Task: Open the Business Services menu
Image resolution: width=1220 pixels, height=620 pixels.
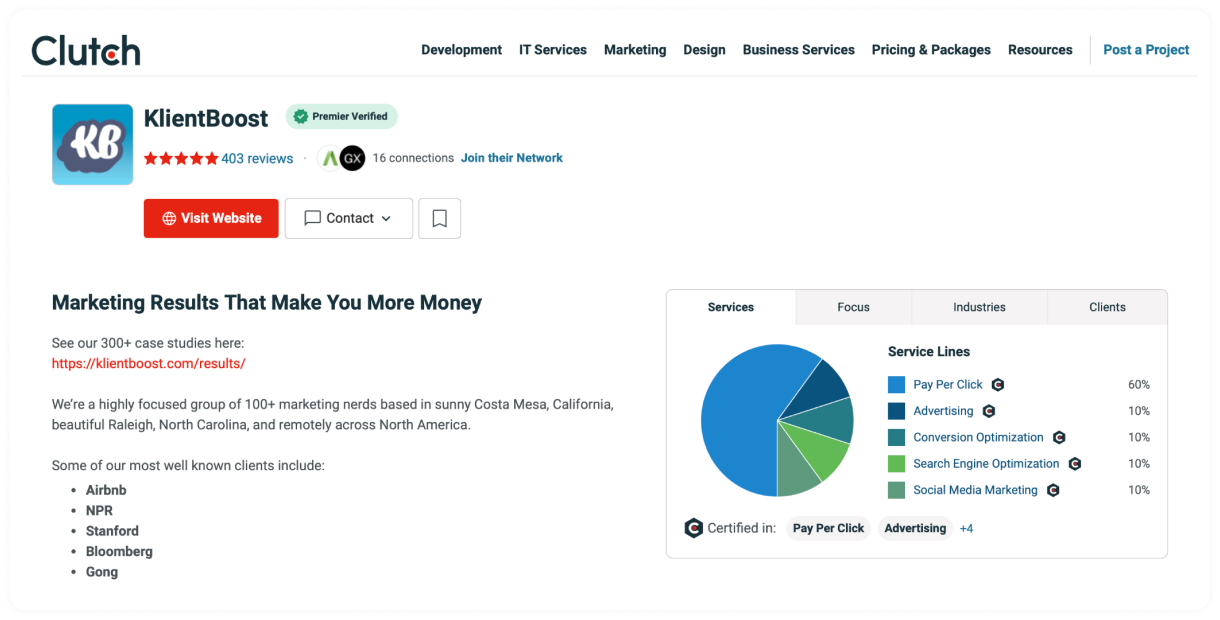Action: coord(798,50)
